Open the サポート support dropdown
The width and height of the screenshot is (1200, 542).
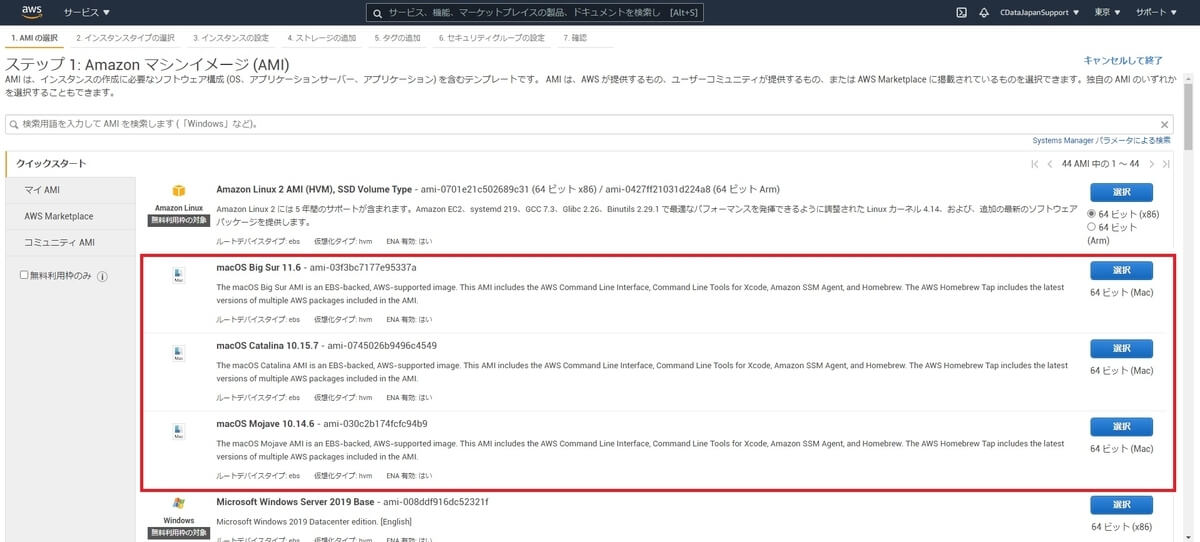coord(1155,13)
